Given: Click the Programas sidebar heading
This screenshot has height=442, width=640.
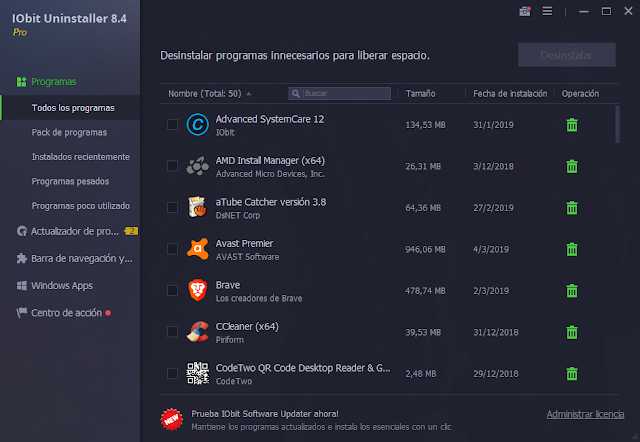Looking at the screenshot, I should (53, 82).
